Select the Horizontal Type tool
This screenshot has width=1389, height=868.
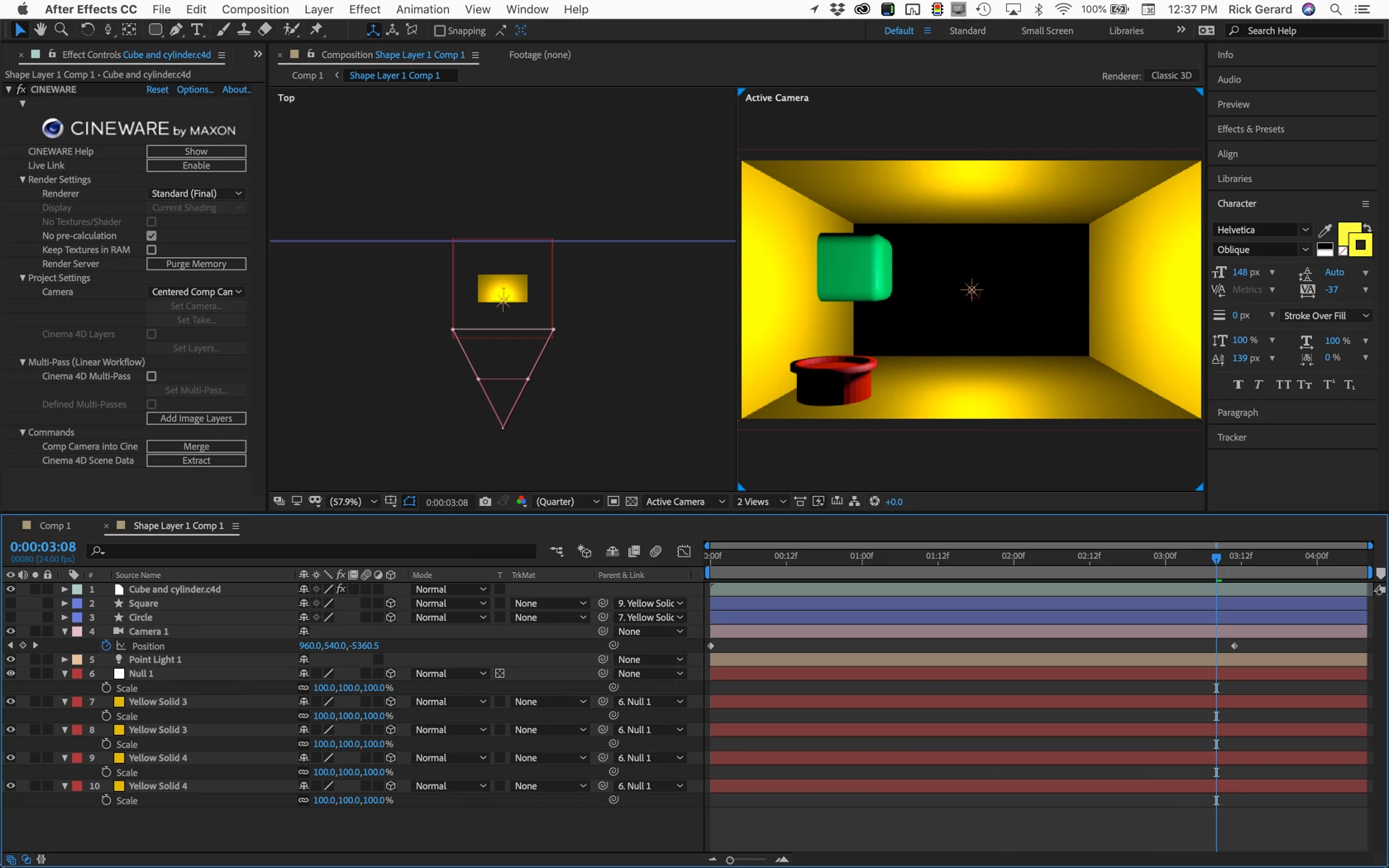[198, 30]
